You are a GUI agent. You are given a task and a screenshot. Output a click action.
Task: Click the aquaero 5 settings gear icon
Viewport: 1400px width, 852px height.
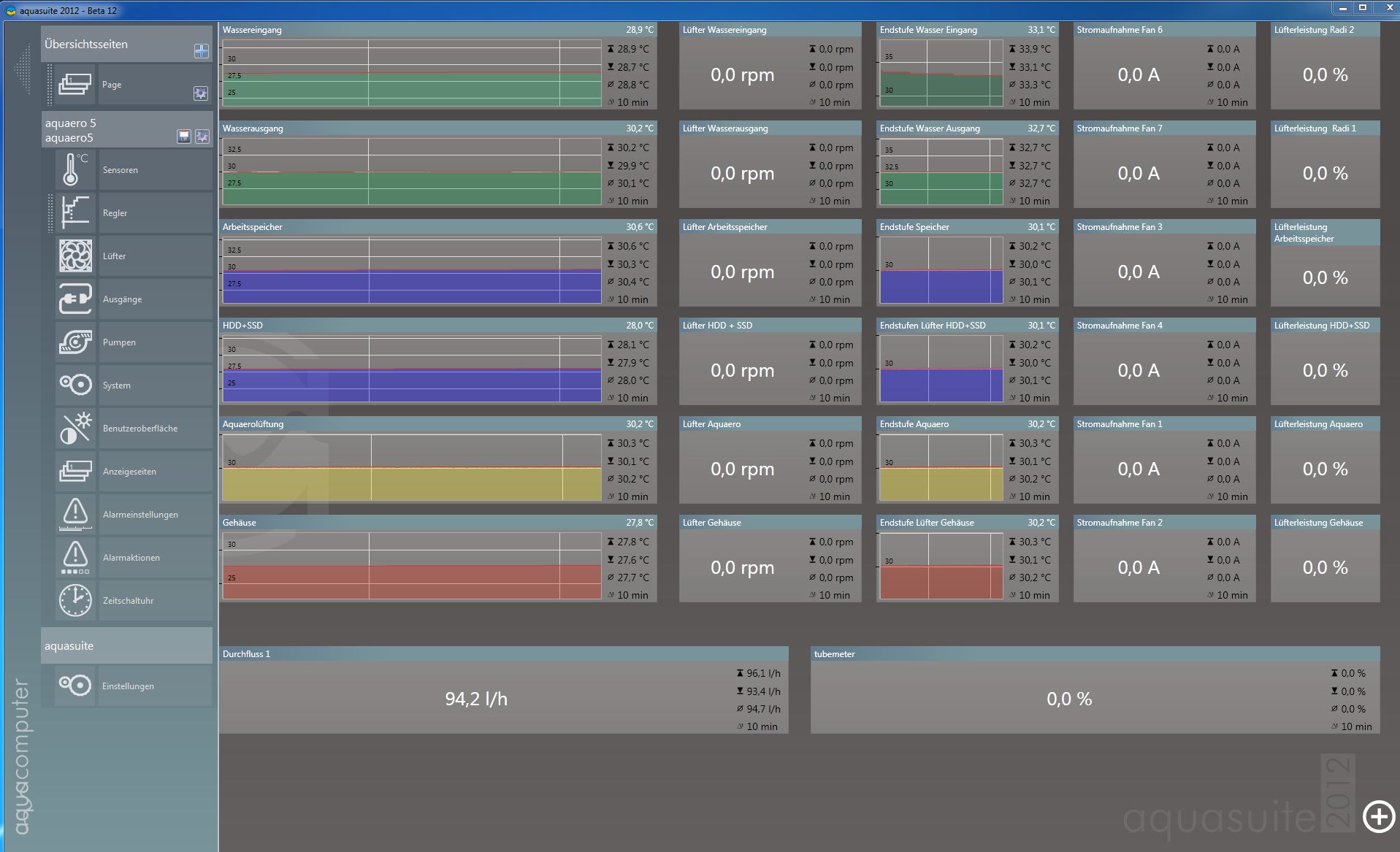(x=202, y=137)
